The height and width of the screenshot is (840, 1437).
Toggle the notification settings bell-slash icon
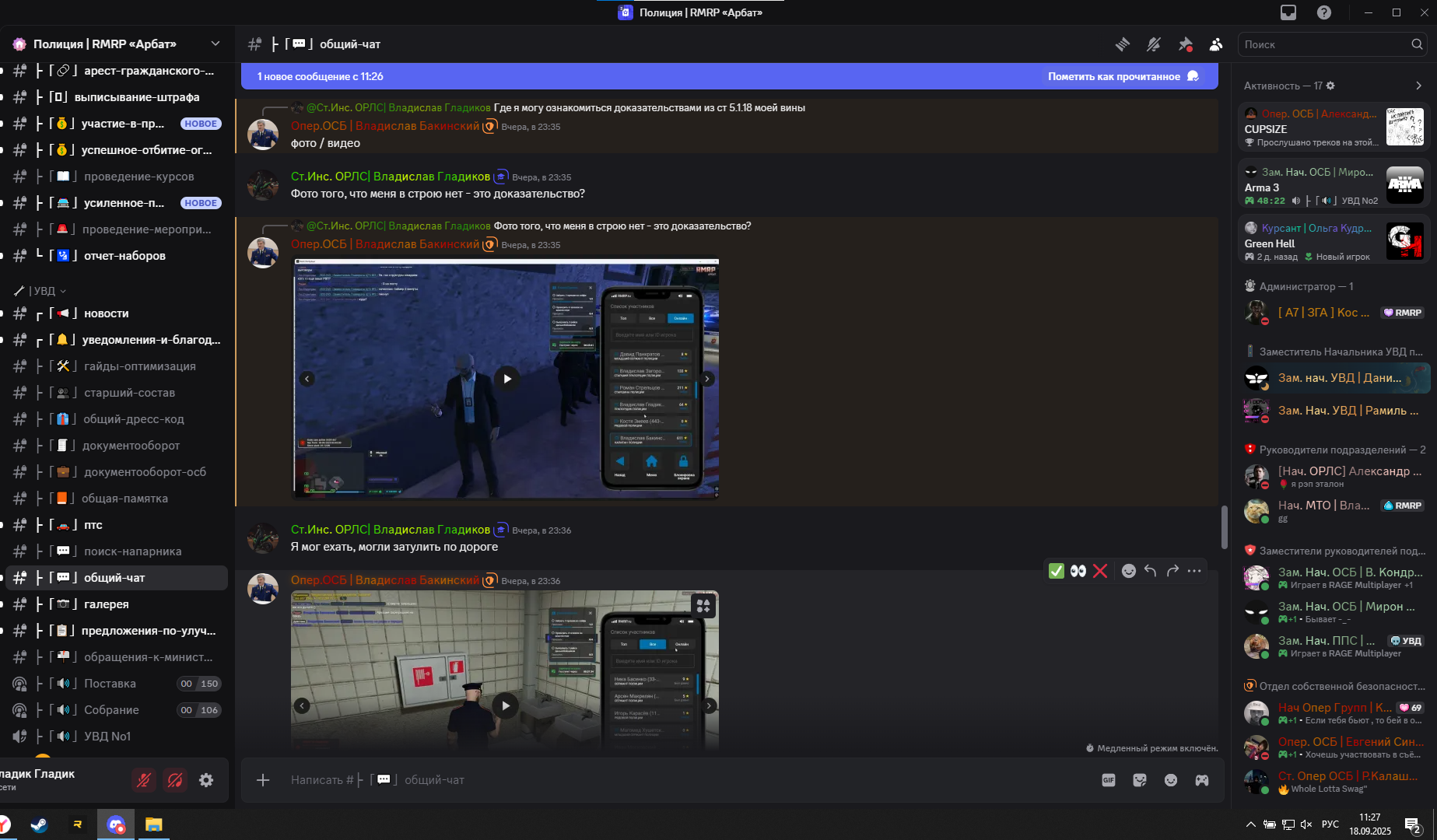[x=1153, y=44]
